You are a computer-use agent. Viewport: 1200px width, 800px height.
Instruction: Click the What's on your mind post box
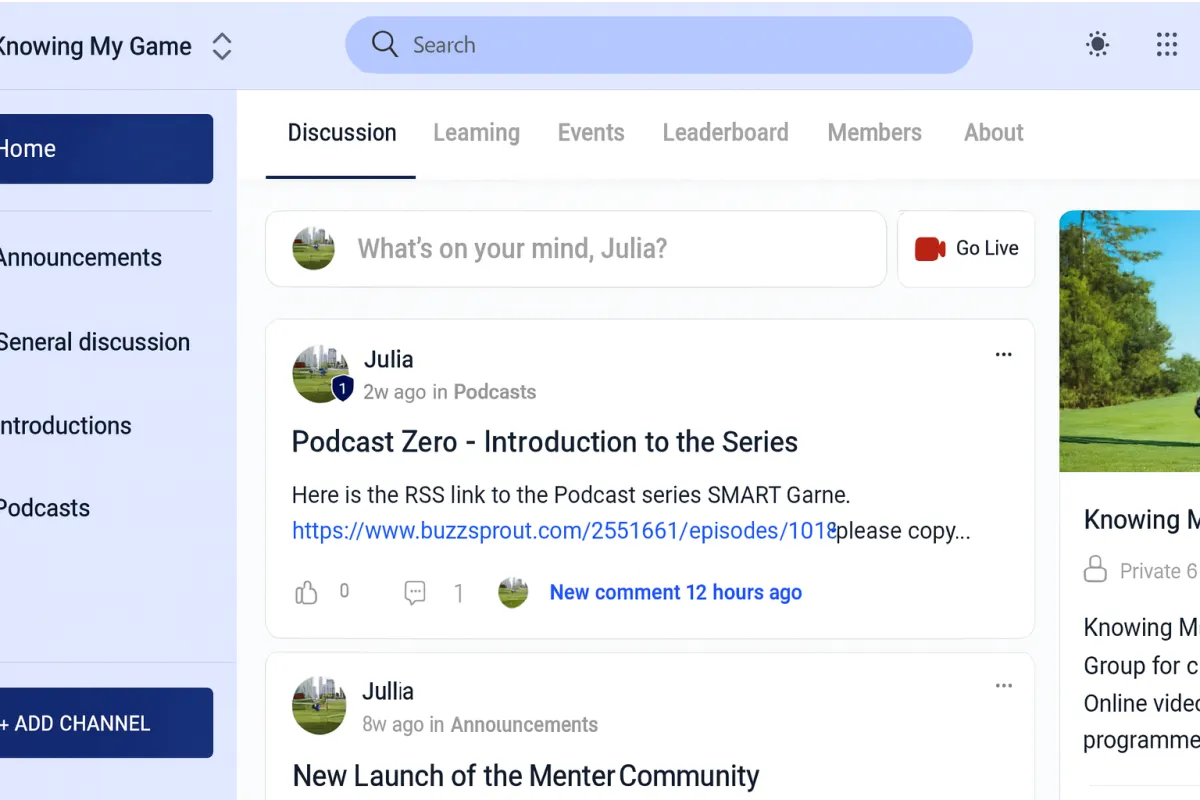(x=576, y=249)
